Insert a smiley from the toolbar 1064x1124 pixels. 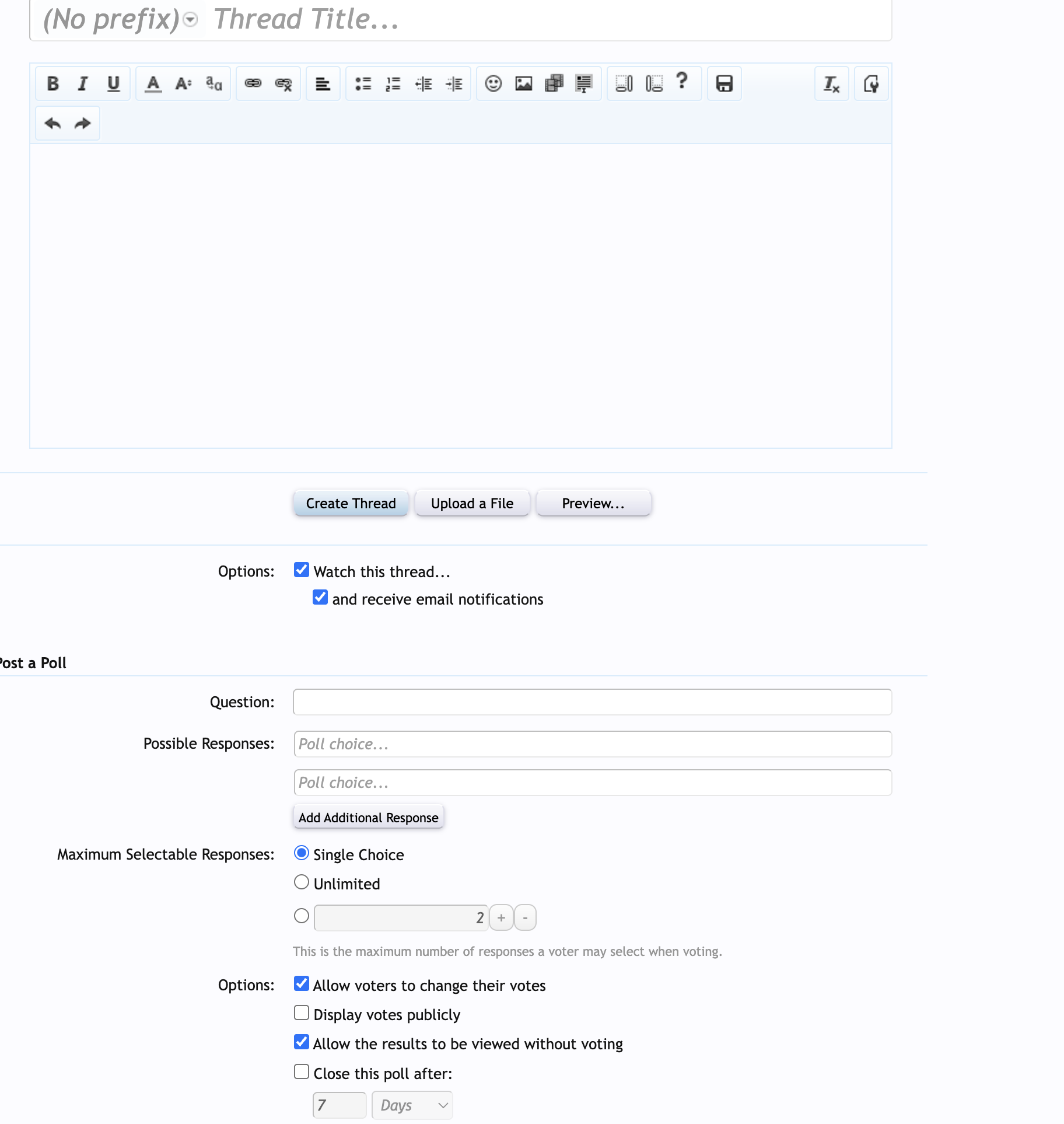(493, 84)
